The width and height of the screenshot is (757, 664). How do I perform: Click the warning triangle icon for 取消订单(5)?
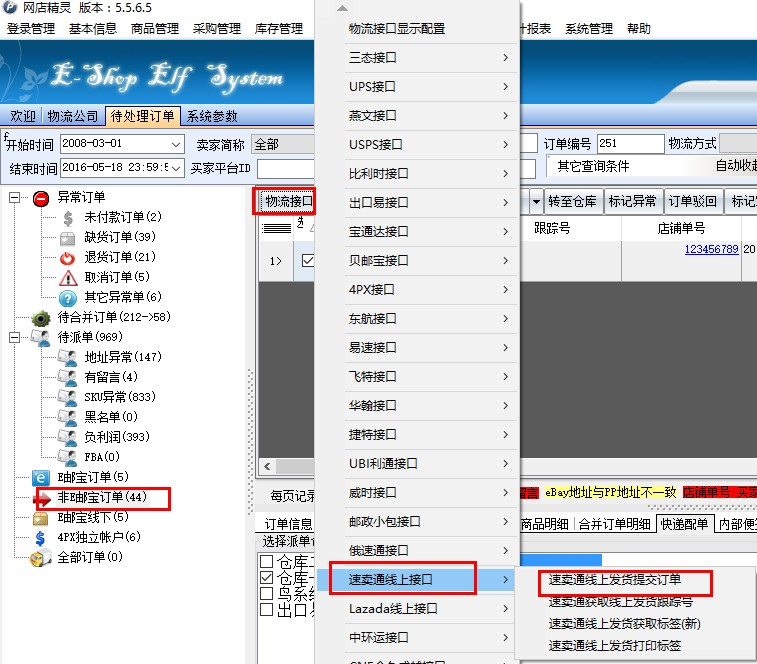pyautogui.click(x=68, y=278)
